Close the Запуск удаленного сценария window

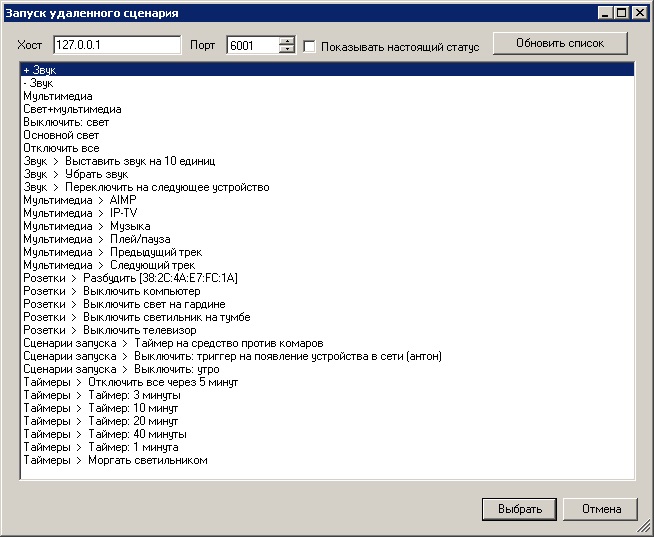639,13
